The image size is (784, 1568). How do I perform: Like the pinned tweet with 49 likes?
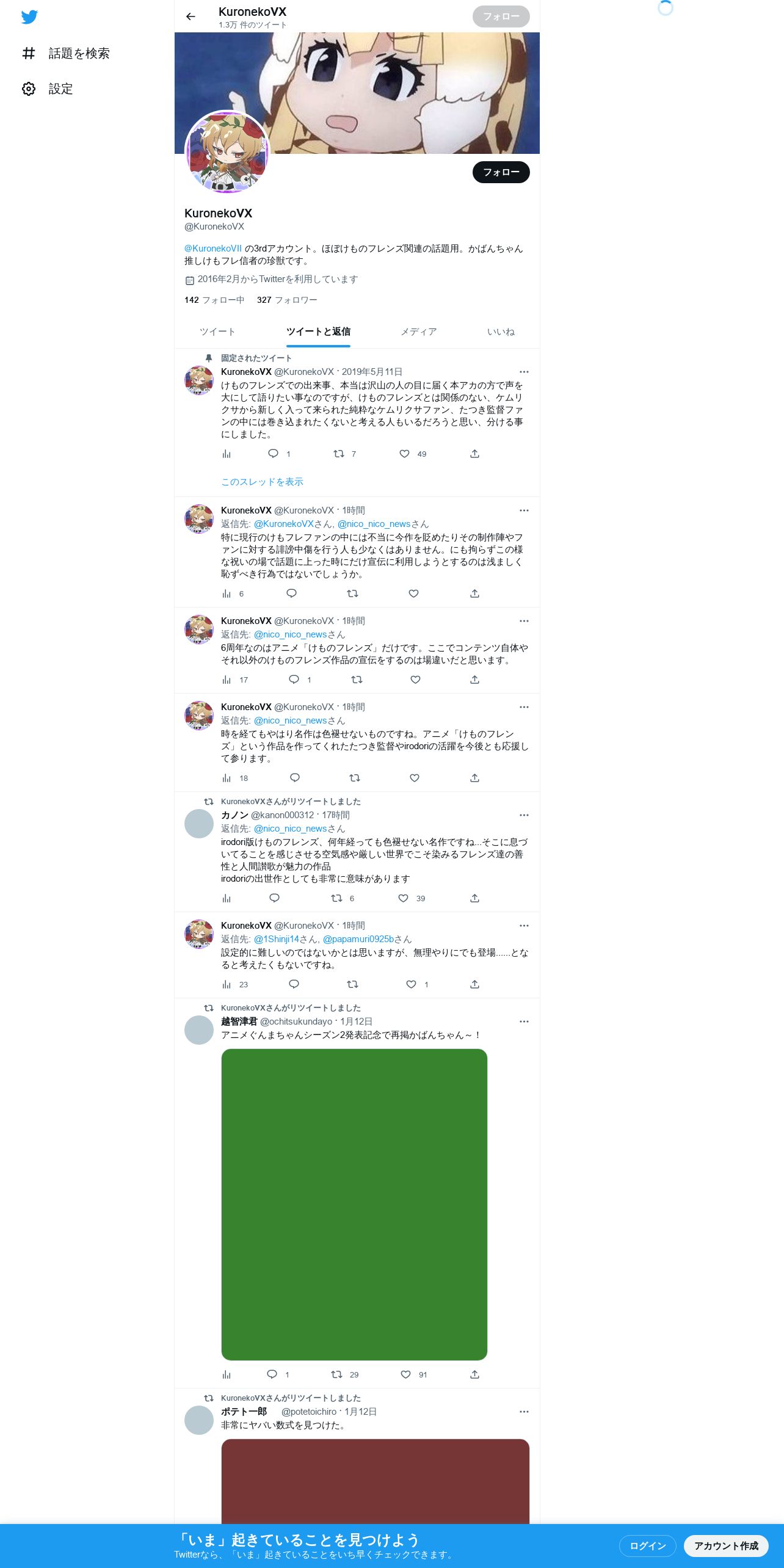click(404, 454)
